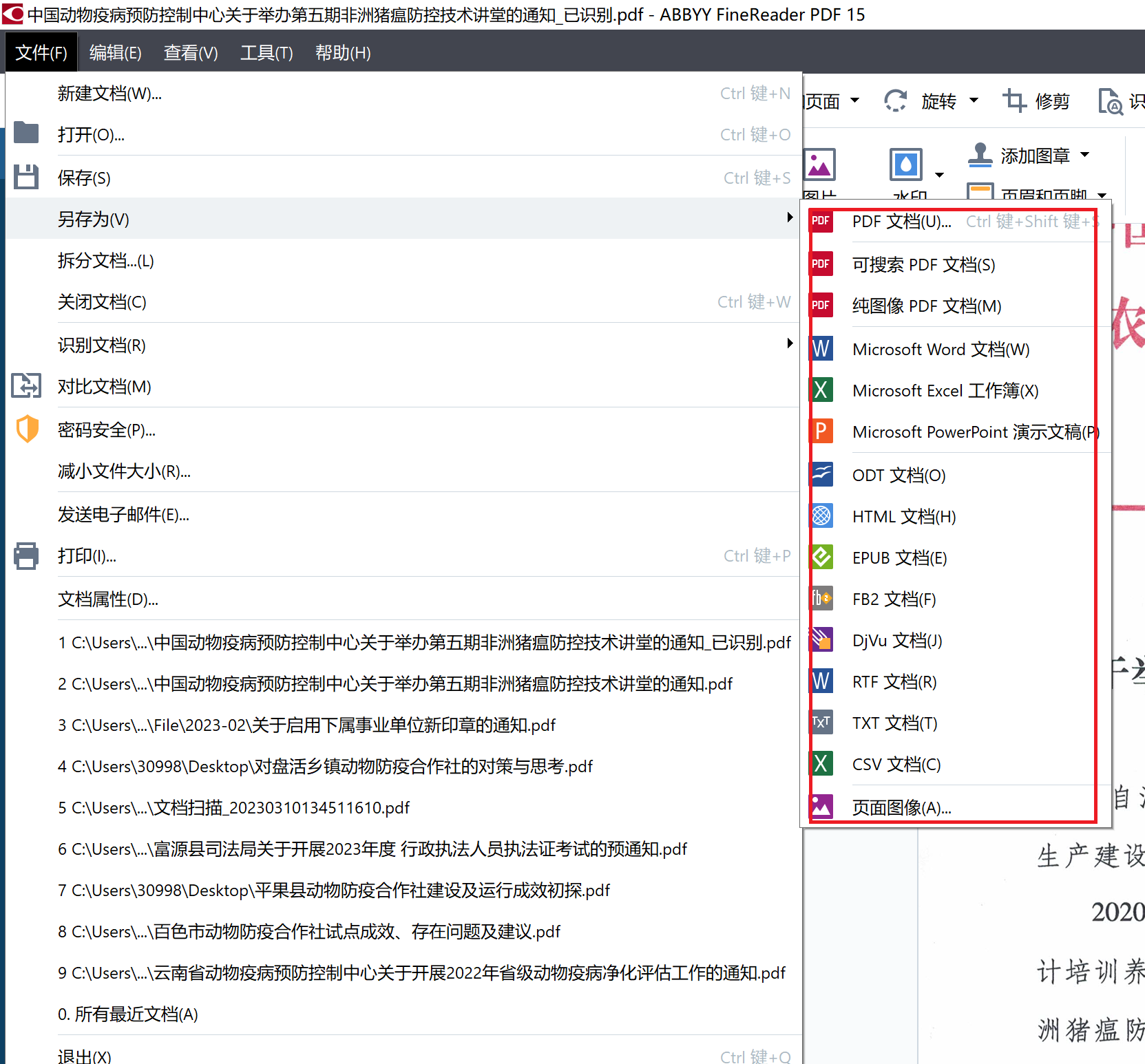Open the 工具(T) menu
1145x1064 pixels.
266,52
